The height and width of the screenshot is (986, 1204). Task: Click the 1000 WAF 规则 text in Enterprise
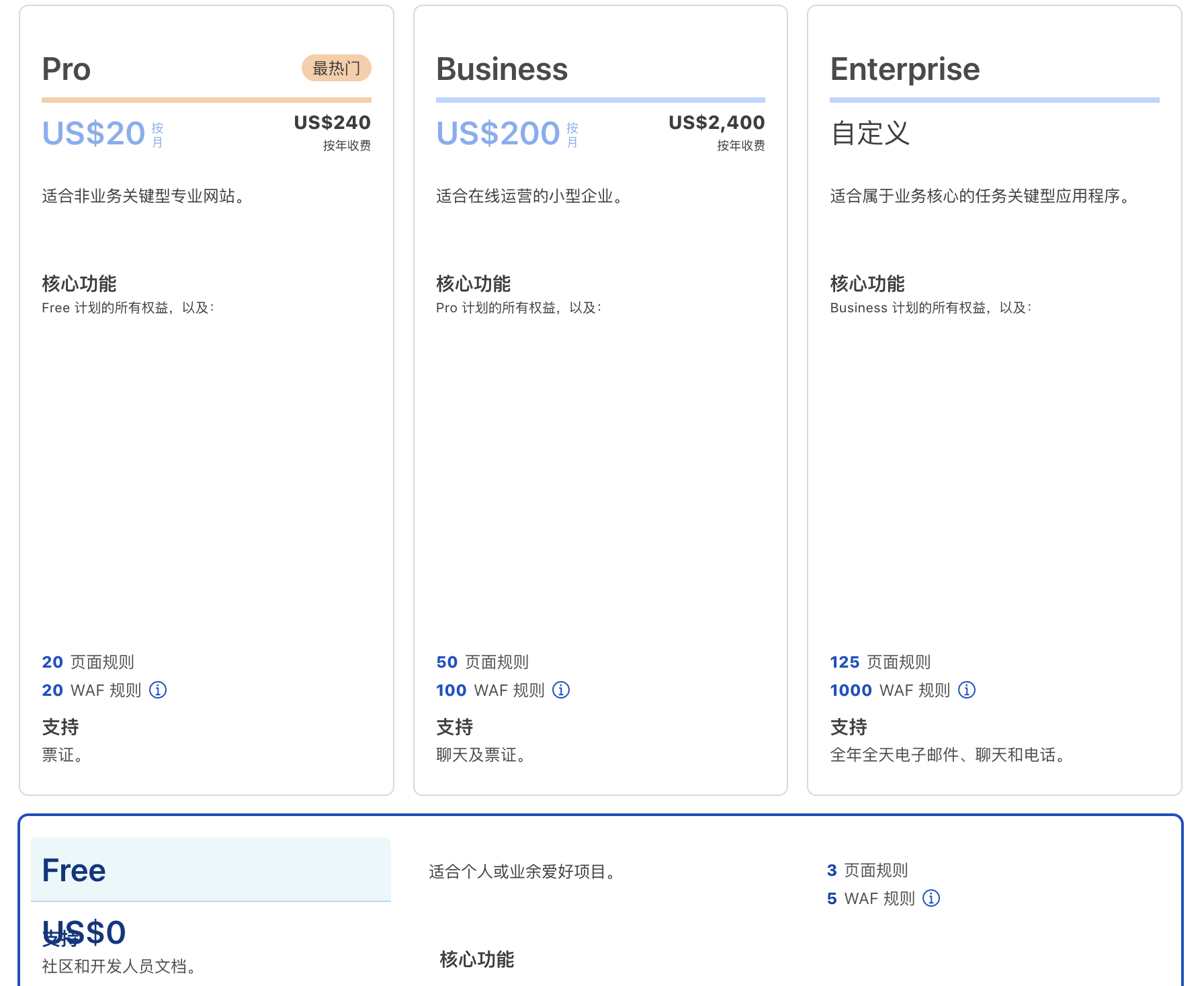point(890,690)
